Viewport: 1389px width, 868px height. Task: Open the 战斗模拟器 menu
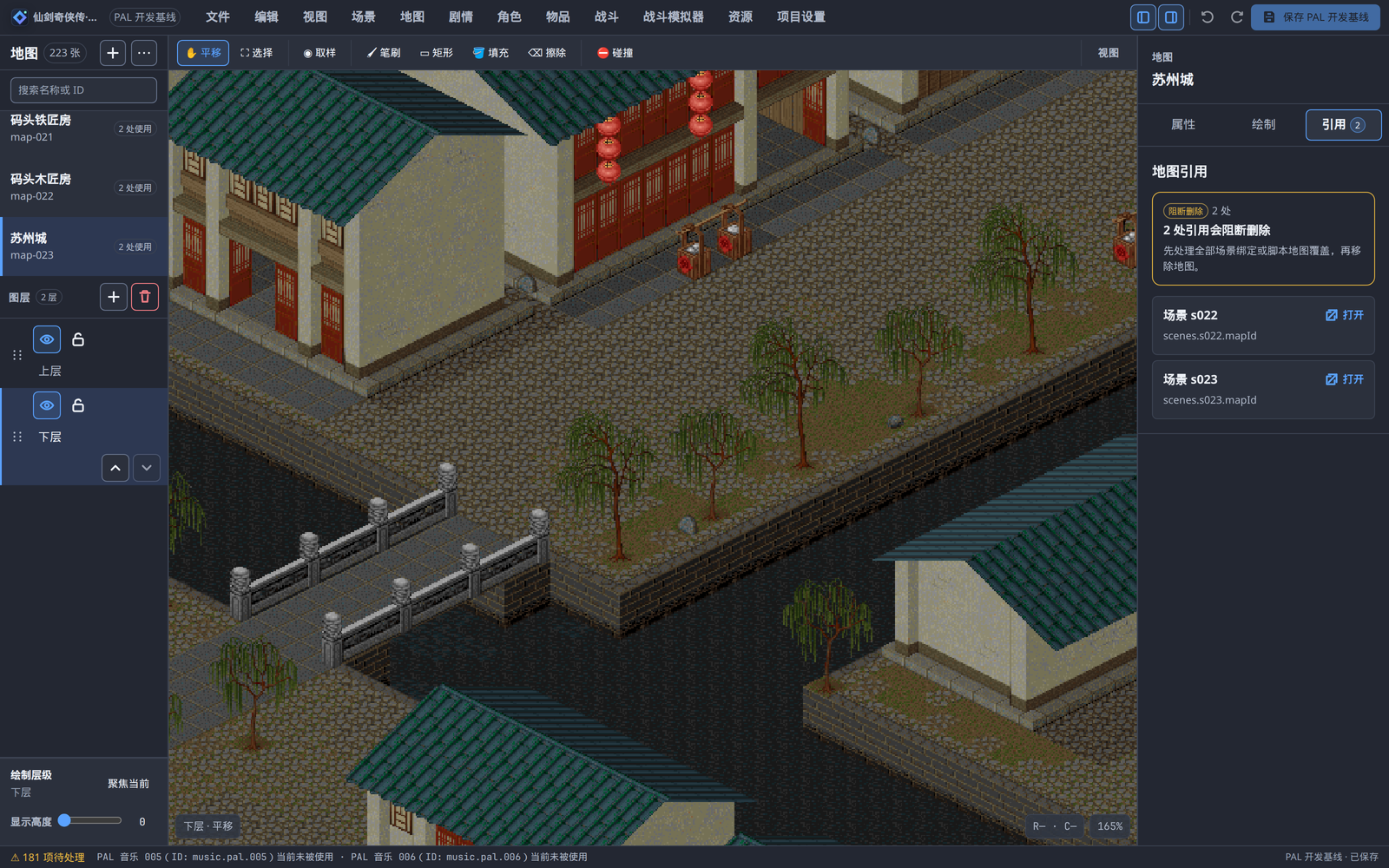click(x=674, y=17)
